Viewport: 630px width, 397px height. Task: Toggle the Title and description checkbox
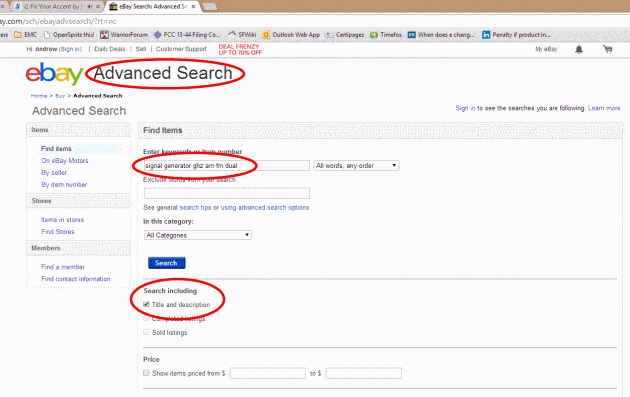146,305
